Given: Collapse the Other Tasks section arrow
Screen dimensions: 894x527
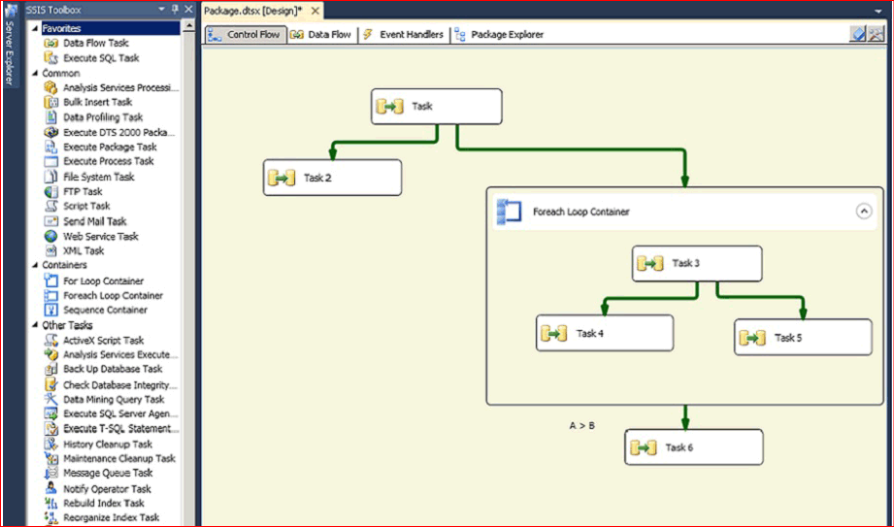Looking at the screenshot, I should coord(37,325).
